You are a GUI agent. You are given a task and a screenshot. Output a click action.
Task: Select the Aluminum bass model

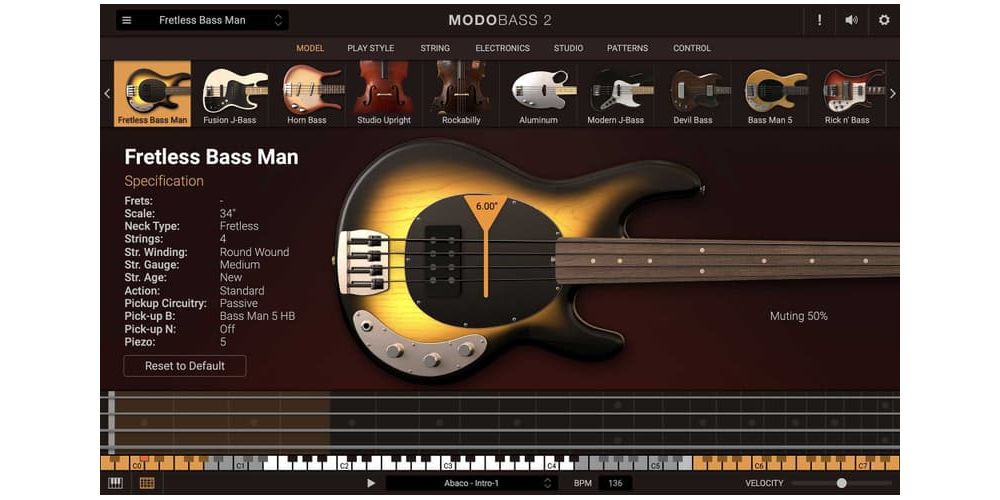tap(538, 94)
